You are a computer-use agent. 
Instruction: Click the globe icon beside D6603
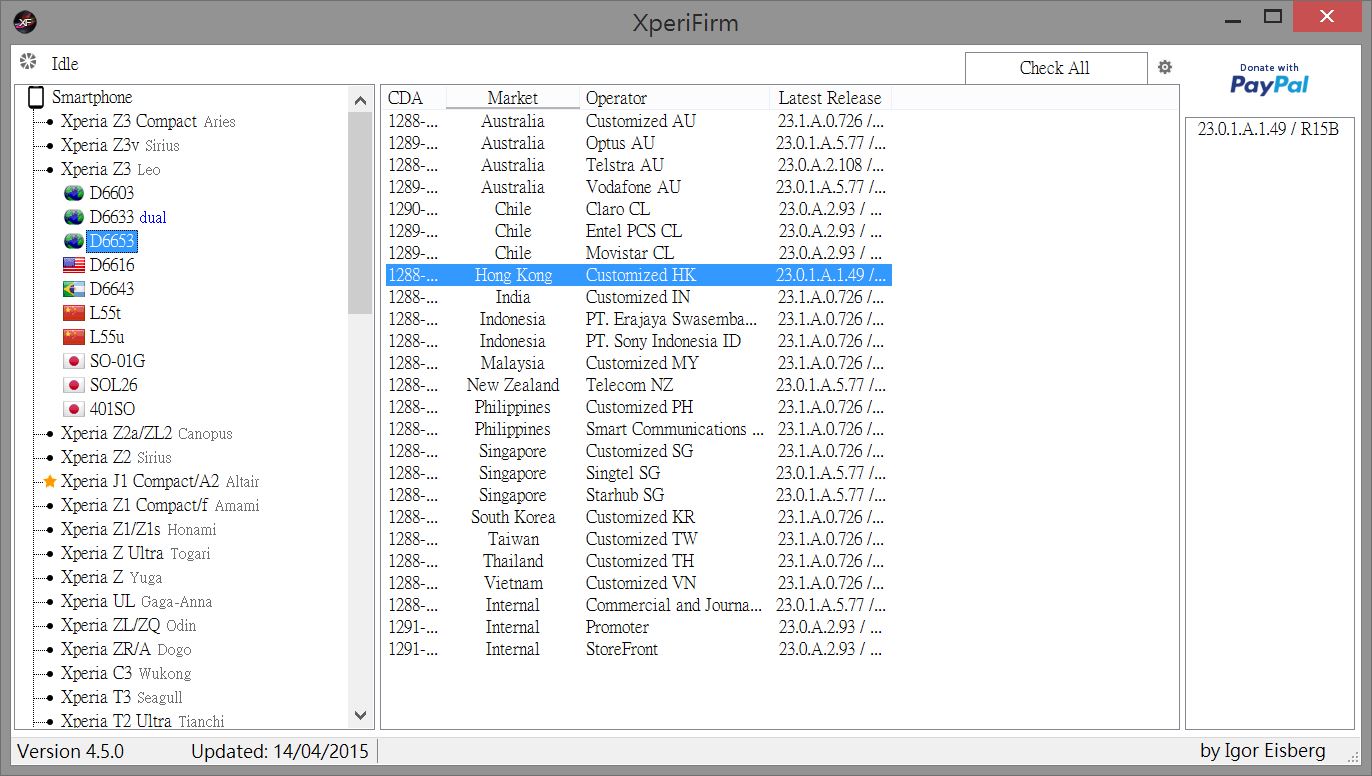(x=74, y=193)
